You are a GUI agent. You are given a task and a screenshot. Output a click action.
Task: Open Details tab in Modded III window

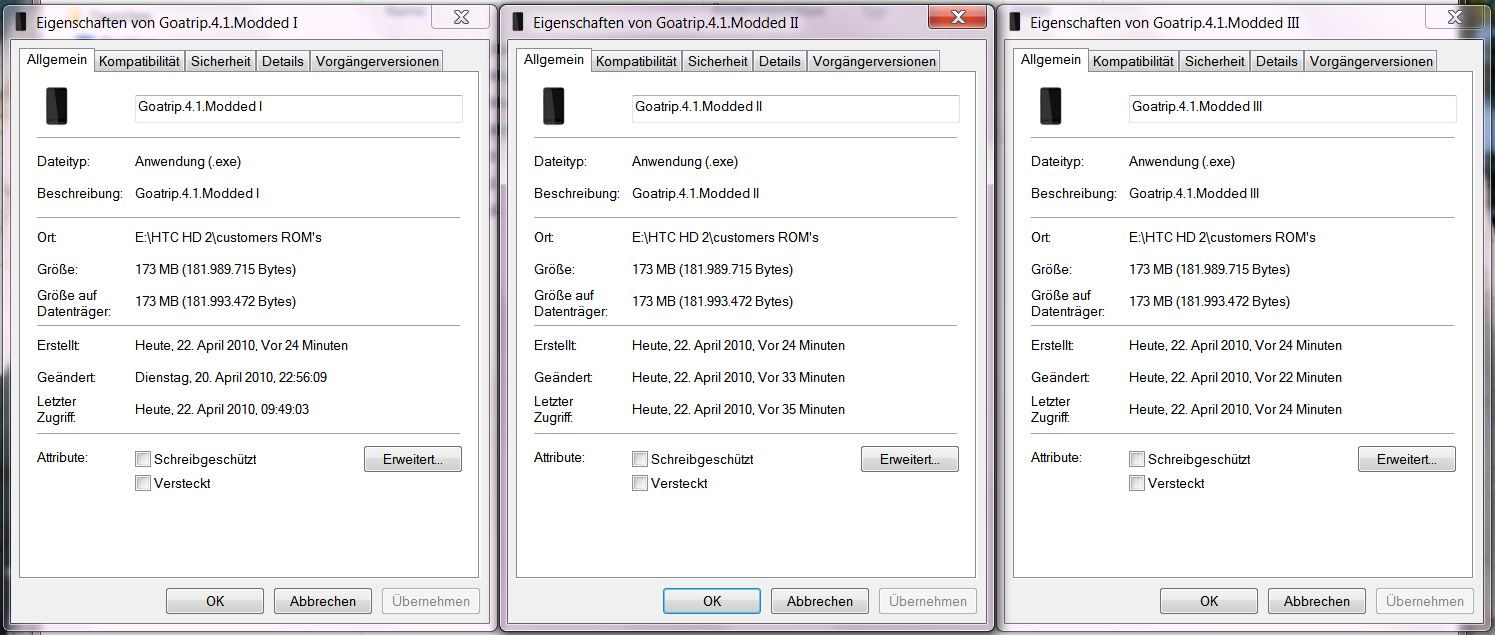click(1277, 61)
